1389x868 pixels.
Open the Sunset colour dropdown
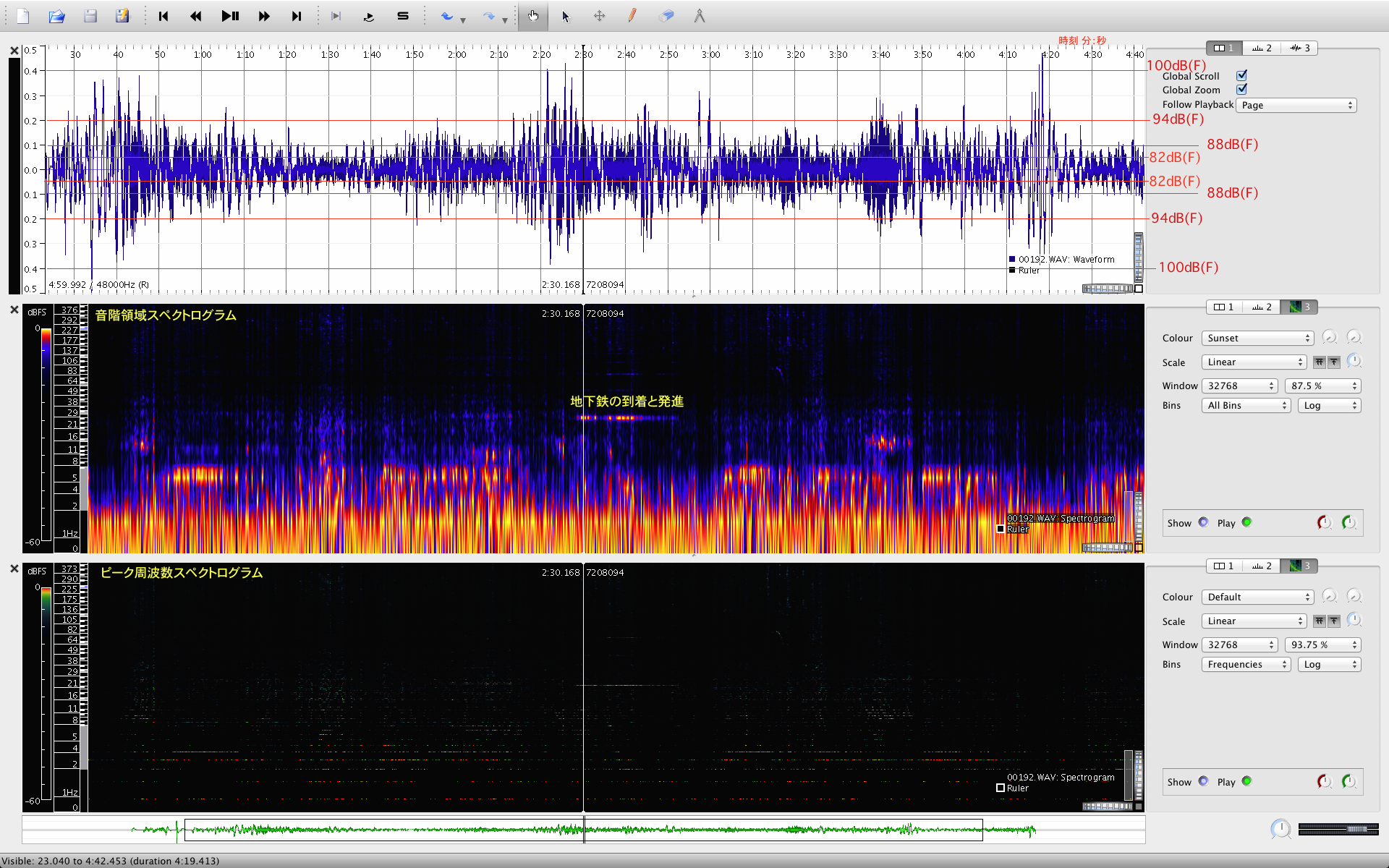1257,338
